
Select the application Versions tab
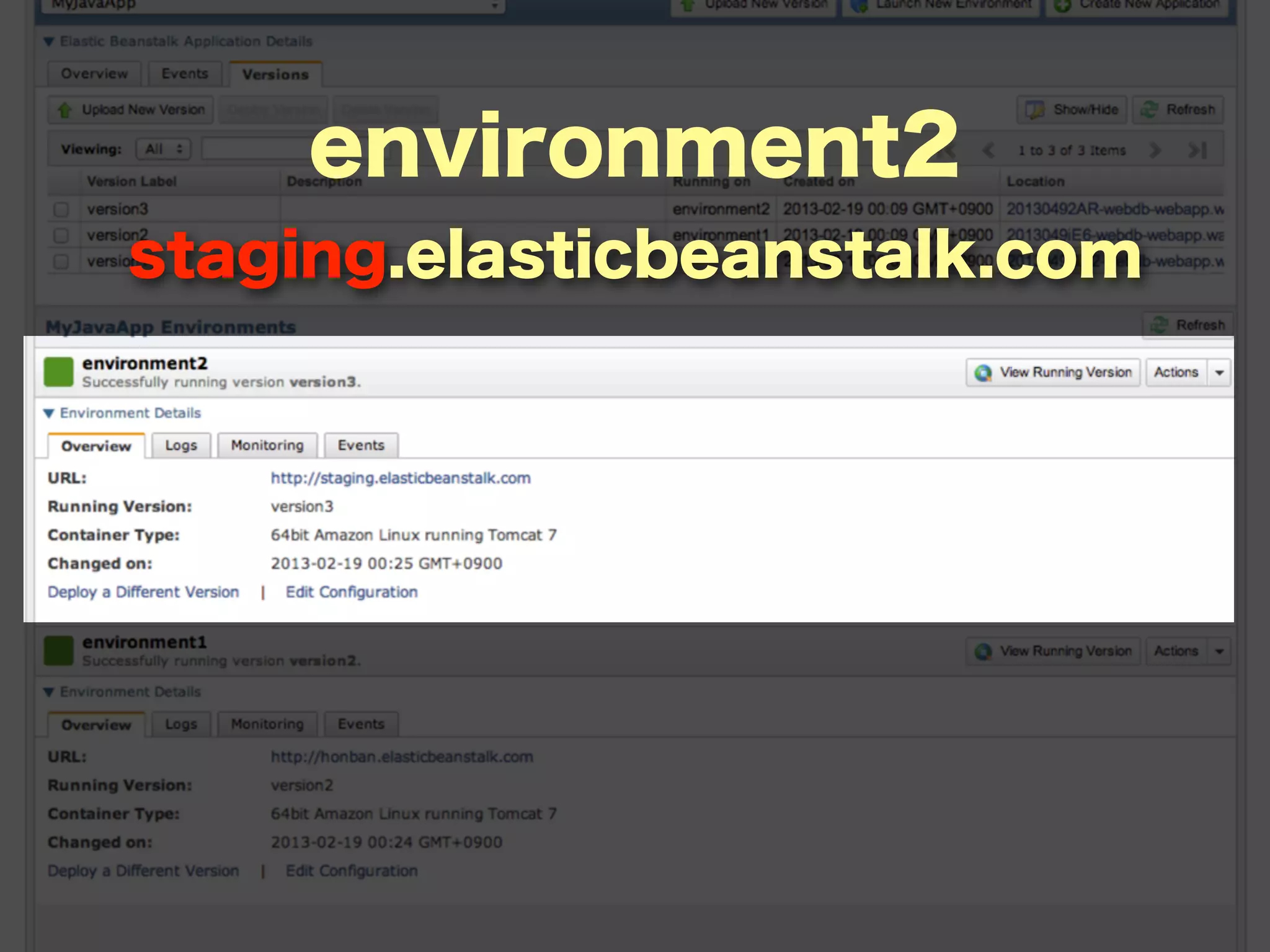point(275,74)
